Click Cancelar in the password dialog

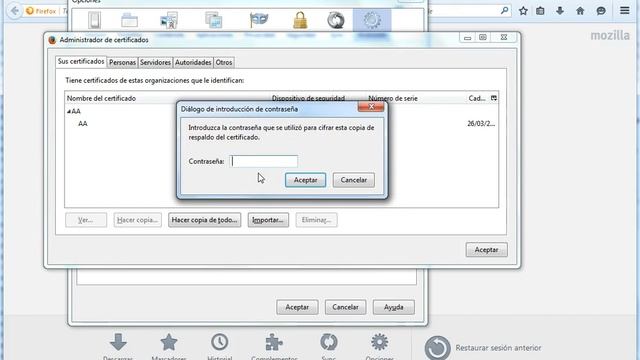point(353,180)
